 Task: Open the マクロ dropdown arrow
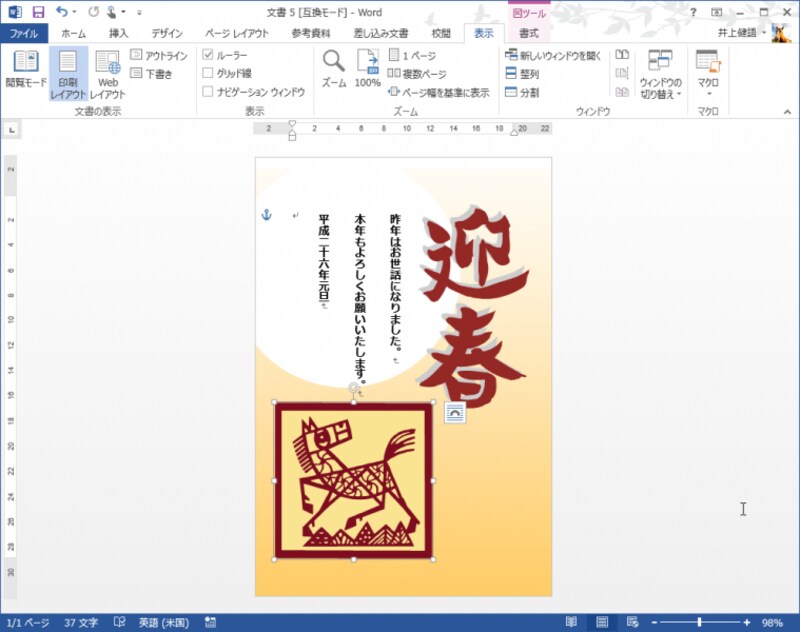(x=708, y=95)
